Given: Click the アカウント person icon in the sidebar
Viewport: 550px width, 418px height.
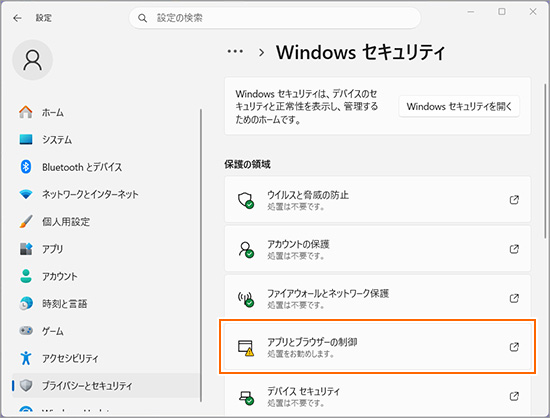Looking at the screenshot, I should pyautogui.click(x=26, y=276).
